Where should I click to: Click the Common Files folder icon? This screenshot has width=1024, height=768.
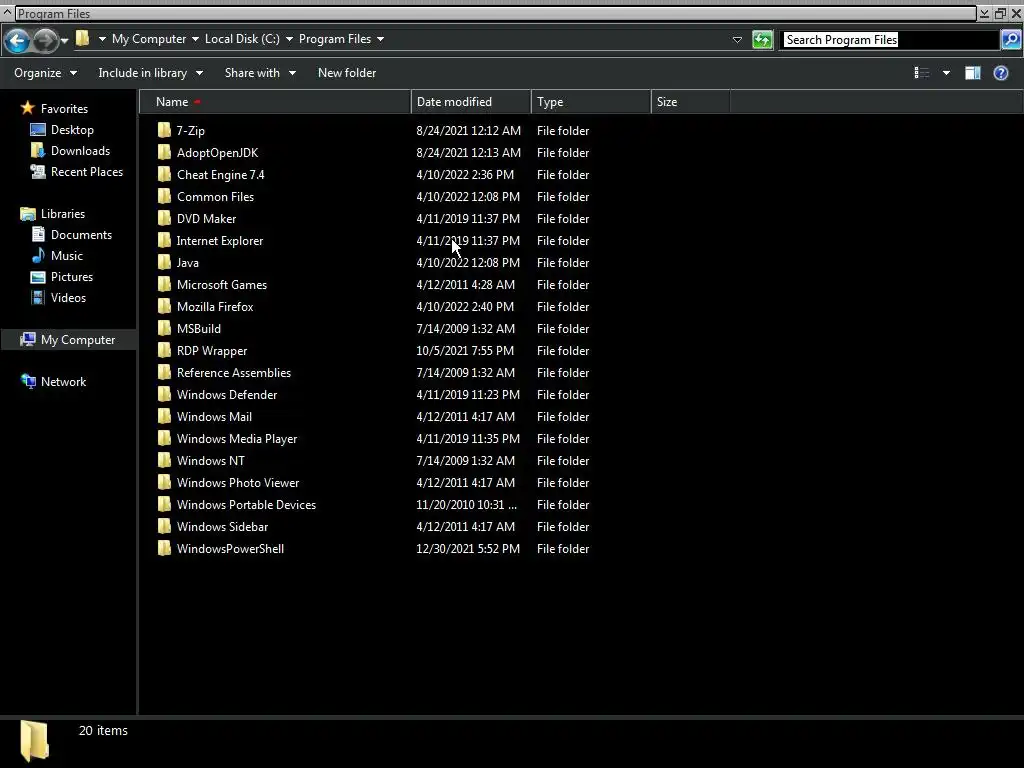click(165, 196)
